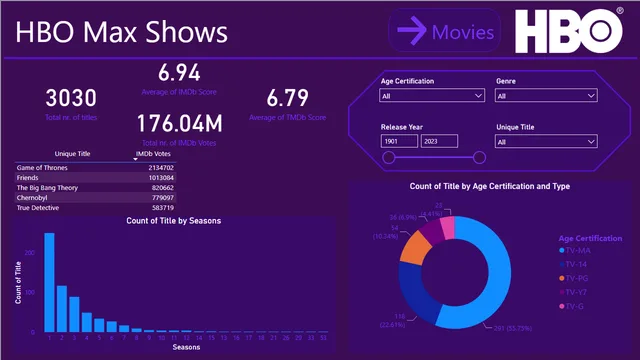Click the bar for 3 seasons
Viewport: 640px width, 360px height.
coord(74,314)
